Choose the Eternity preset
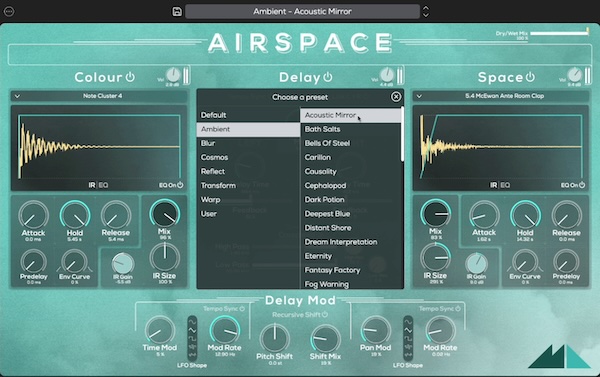Screen dimensions: 600x377 [350, 256]
